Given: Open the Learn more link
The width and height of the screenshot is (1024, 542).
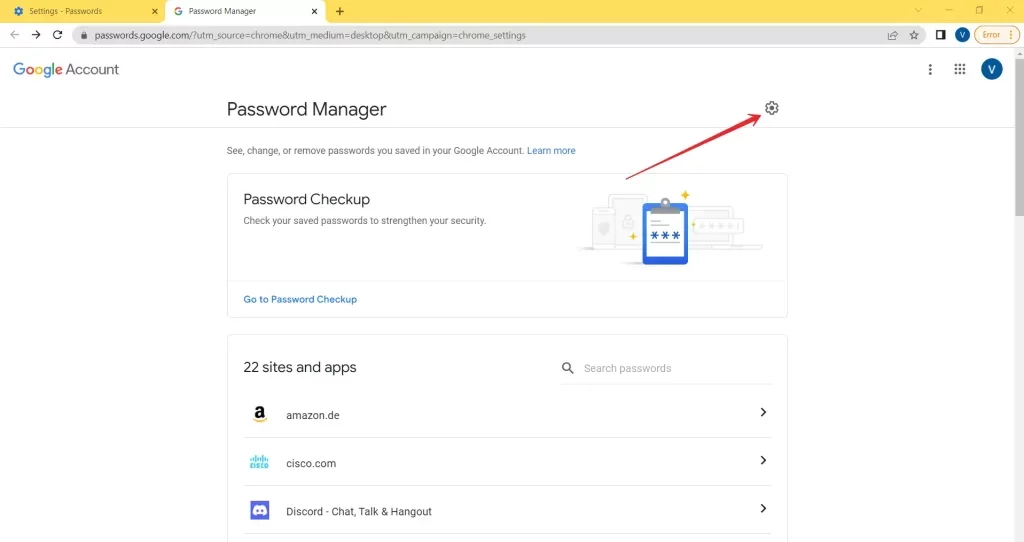Looking at the screenshot, I should point(551,150).
